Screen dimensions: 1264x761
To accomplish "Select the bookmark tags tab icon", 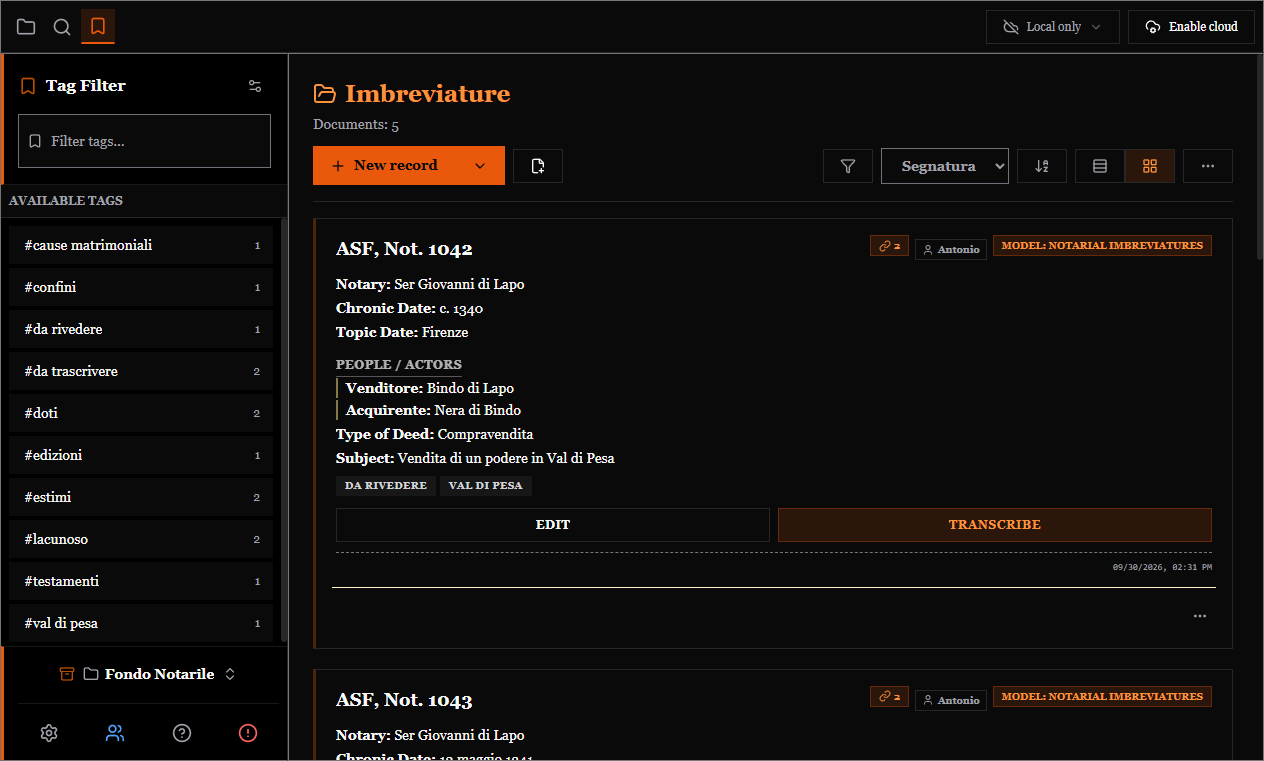I will [98, 27].
